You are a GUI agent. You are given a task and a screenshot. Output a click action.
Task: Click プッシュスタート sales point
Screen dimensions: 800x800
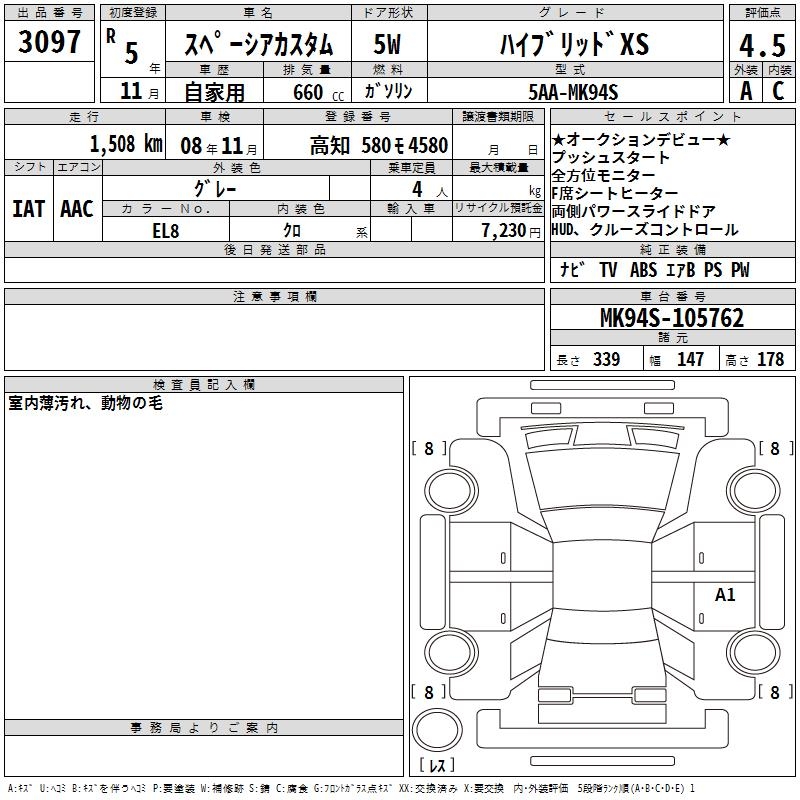coord(610,157)
